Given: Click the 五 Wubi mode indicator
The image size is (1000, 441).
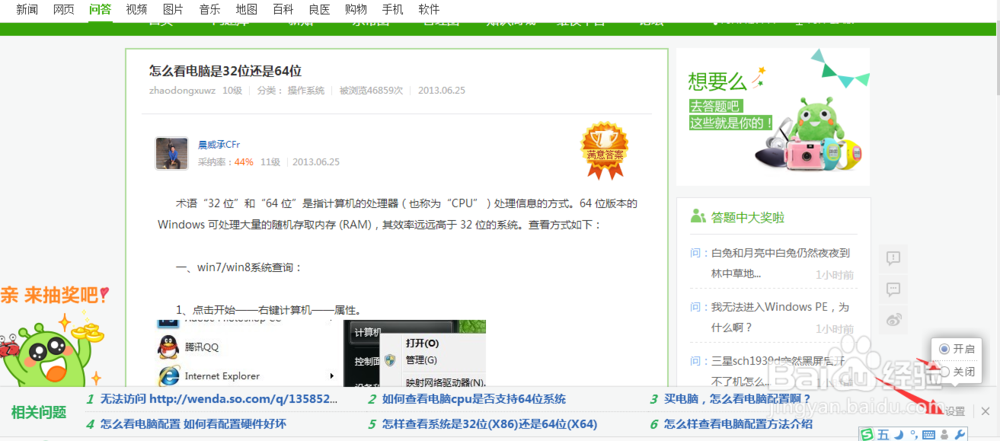Looking at the screenshot, I should [x=883, y=435].
